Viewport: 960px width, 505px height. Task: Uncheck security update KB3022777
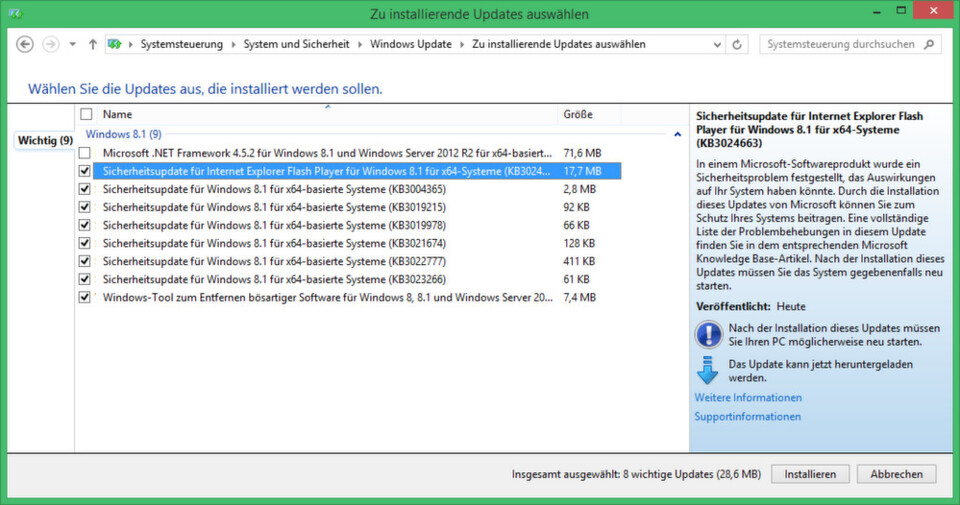tap(84, 261)
